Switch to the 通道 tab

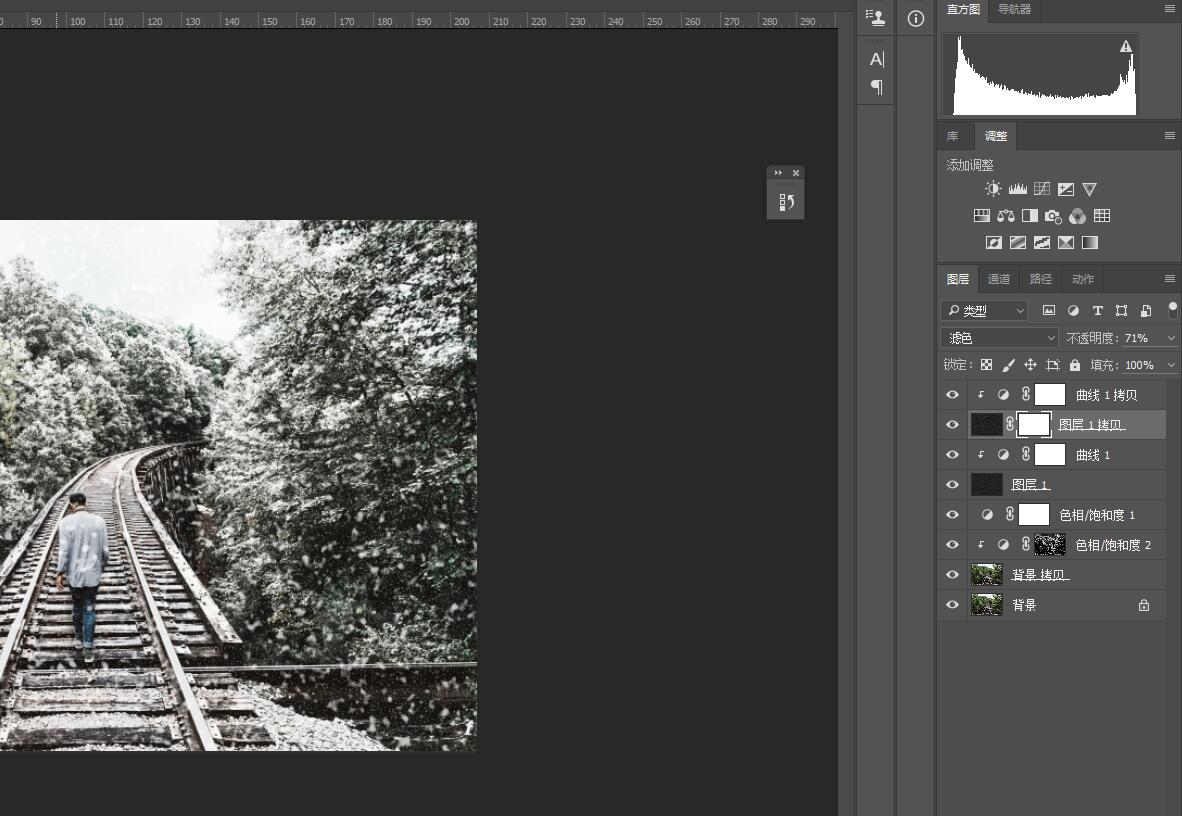coord(999,279)
